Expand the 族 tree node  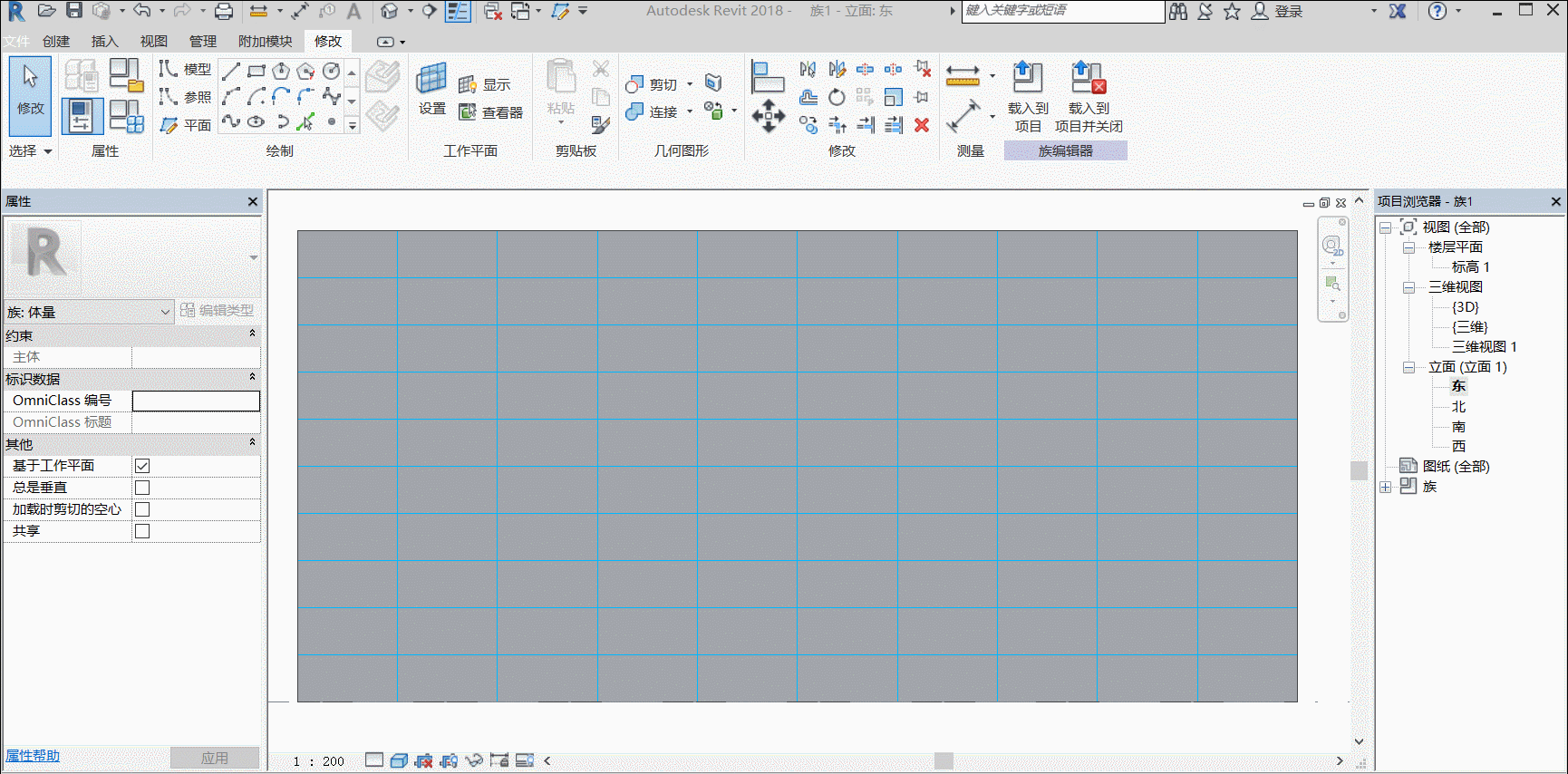point(1386,487)
